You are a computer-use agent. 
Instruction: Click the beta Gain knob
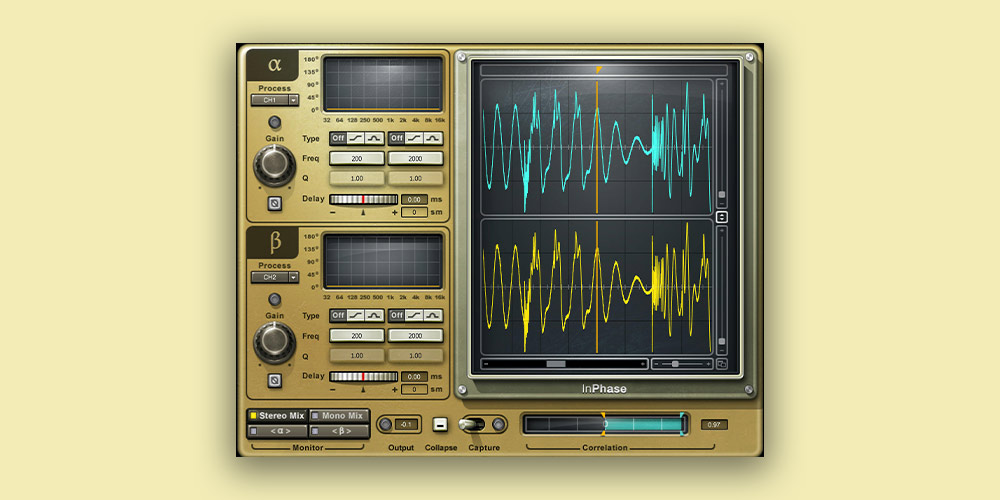tap(274, 341)
